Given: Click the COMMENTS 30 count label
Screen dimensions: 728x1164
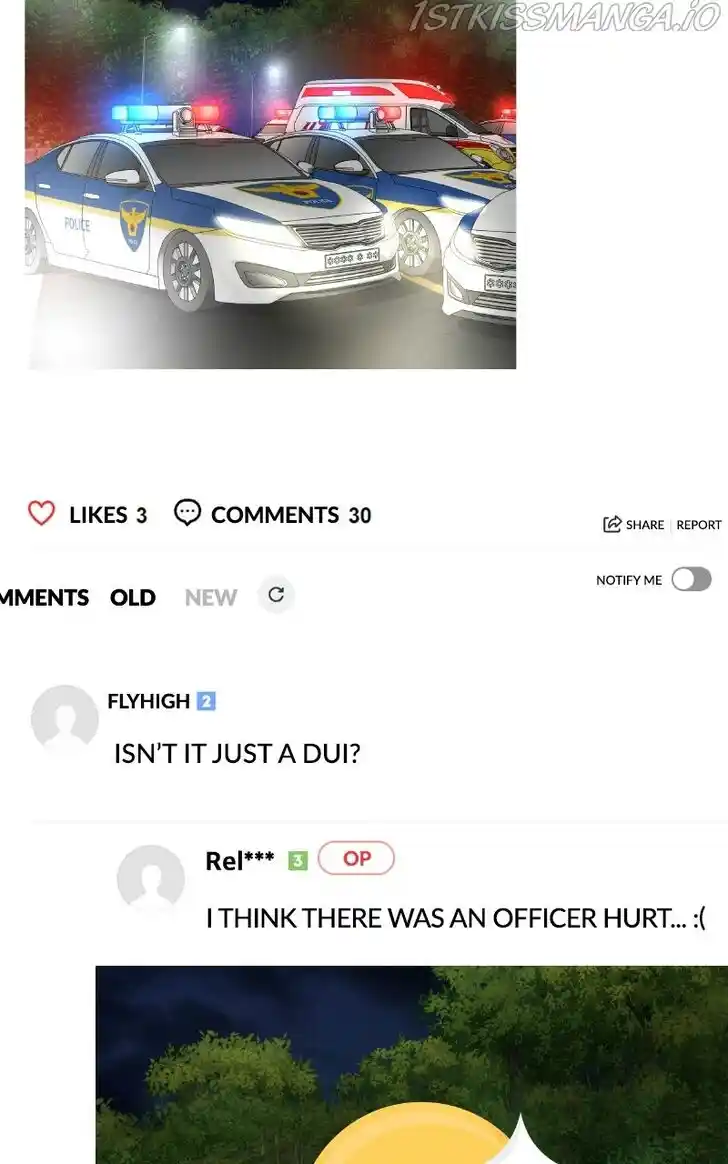Looking at the screenshot, I should point(291,514).
